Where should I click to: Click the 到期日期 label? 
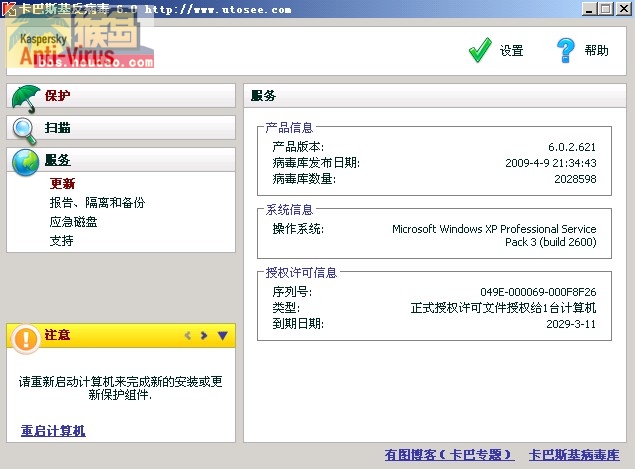(298, 324)
